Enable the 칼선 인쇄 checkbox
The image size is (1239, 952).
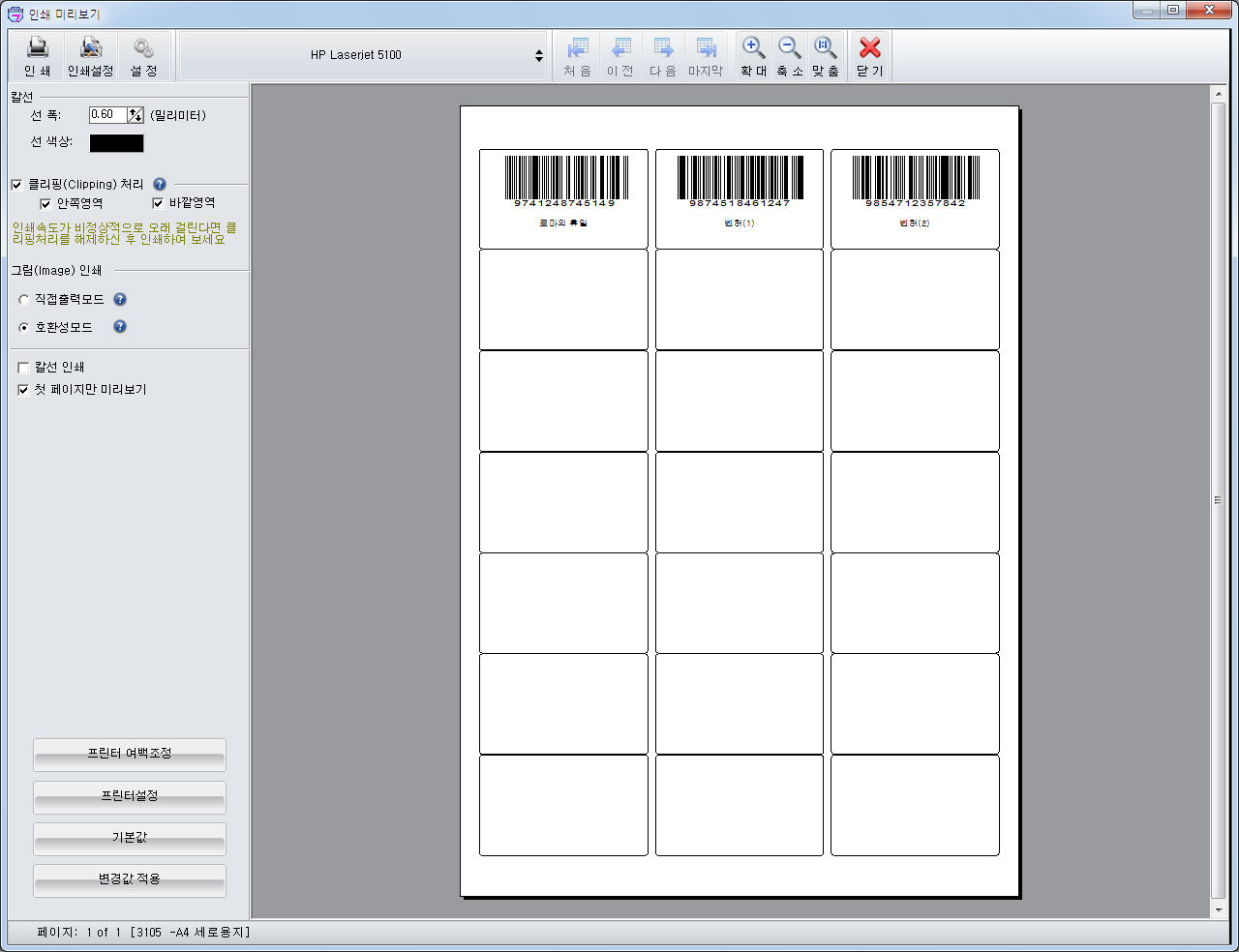point(23,368)
